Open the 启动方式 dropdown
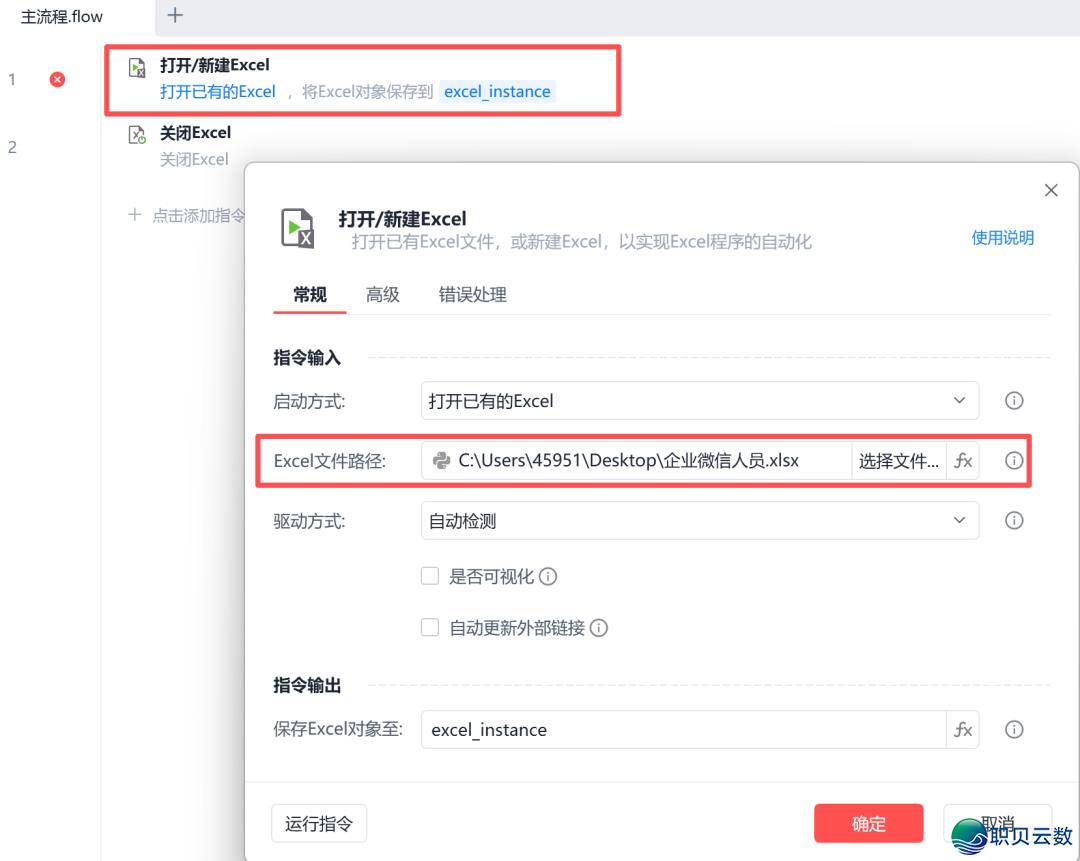 700,400
